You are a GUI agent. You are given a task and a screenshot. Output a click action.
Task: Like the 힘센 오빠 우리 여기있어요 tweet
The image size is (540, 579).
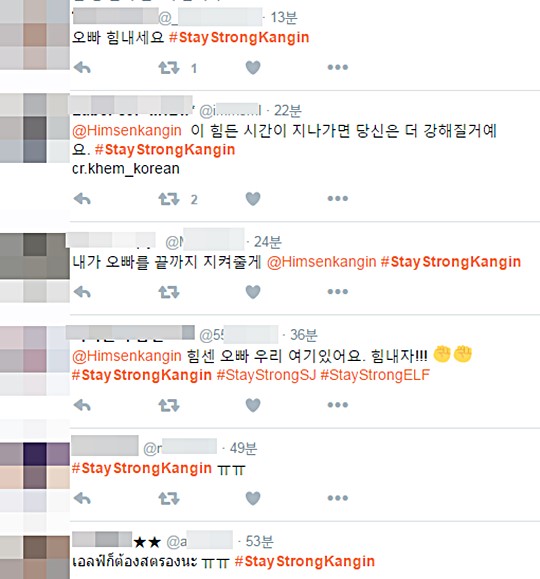253,405
